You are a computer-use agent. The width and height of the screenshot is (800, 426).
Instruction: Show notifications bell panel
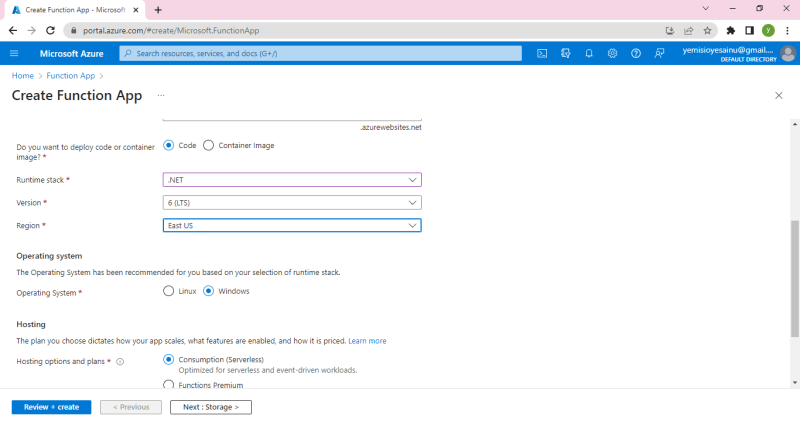coord(589,53)
